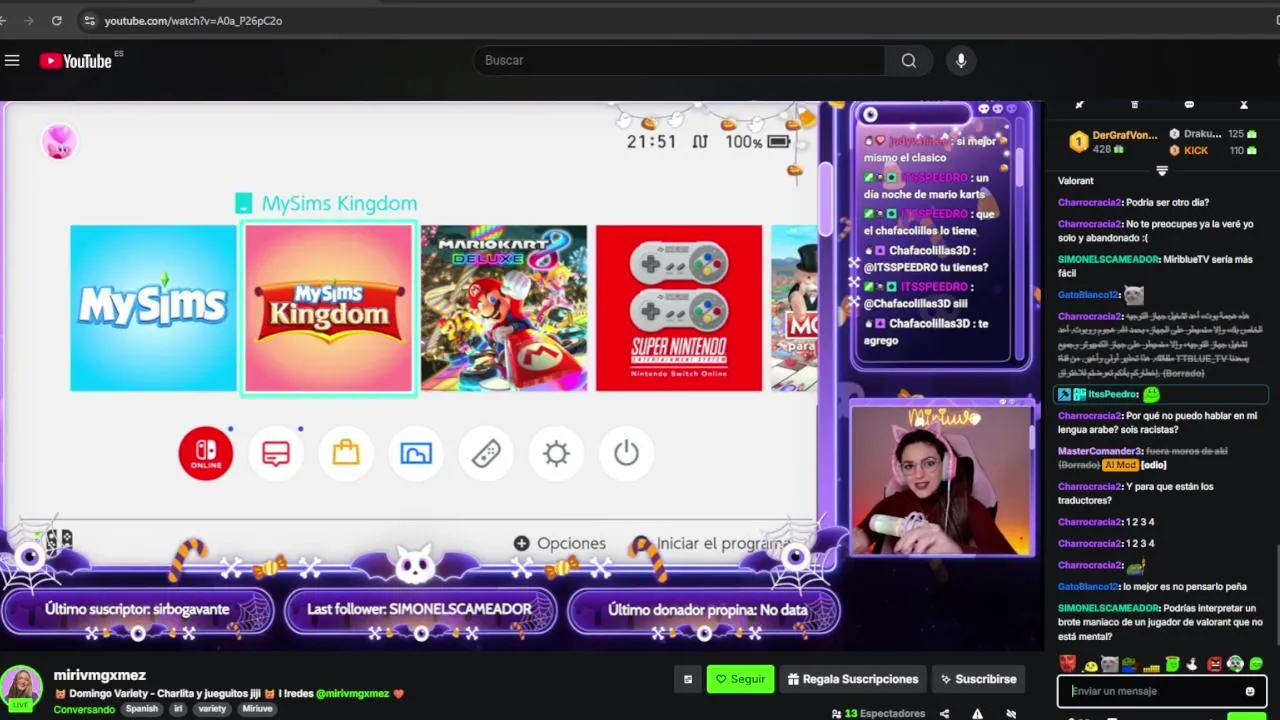Open the emoji picker in the chat input

point(1250,691)
